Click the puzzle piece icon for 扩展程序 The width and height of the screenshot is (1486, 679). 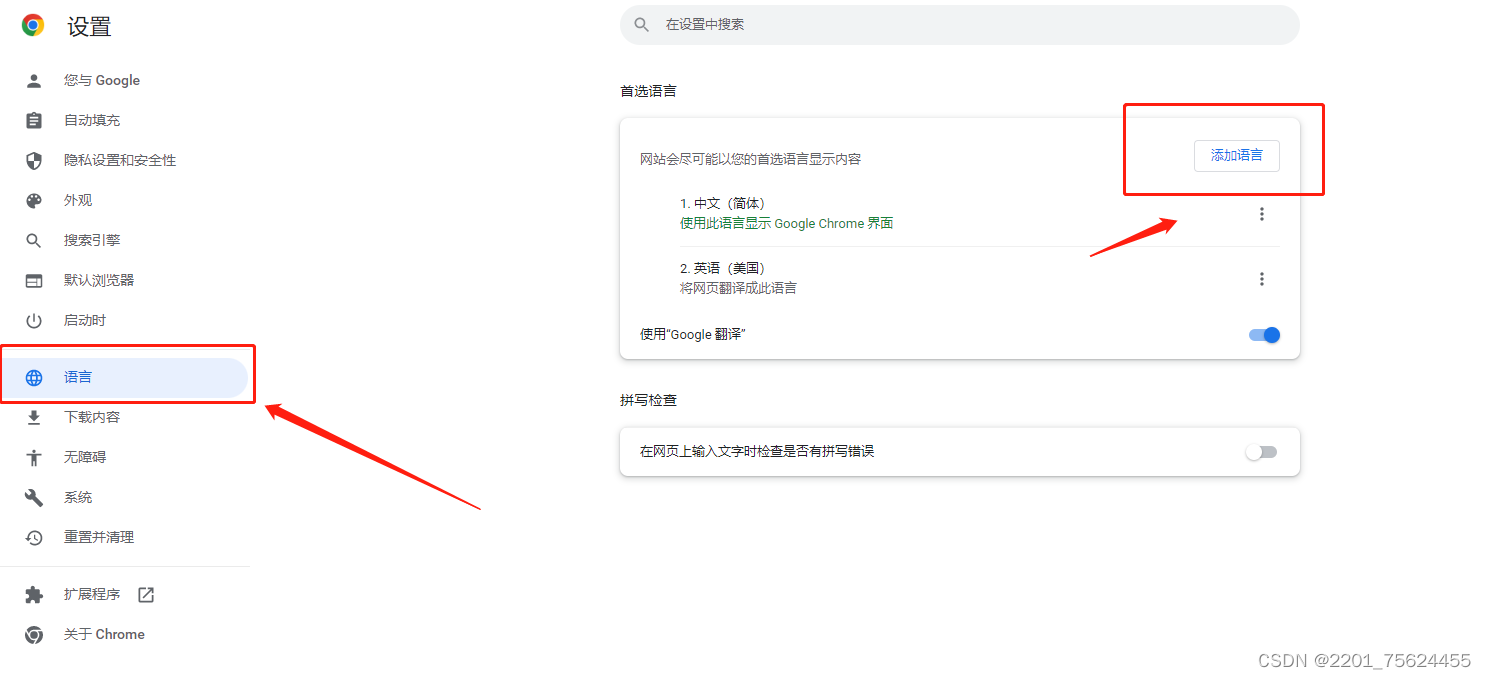34,594
